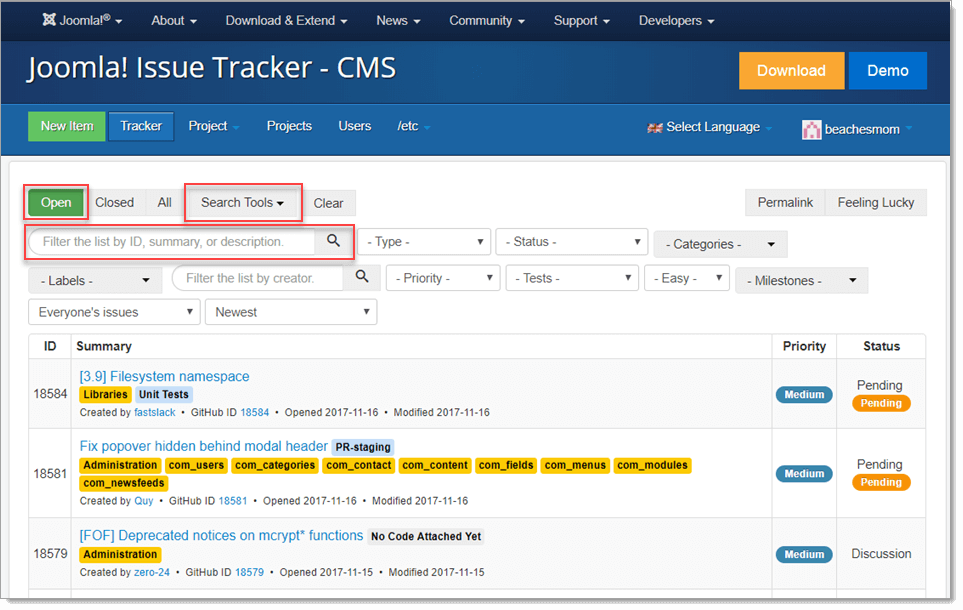Open the Developers menu
This screenshot has height=610, width=963.
pos(676,21)
